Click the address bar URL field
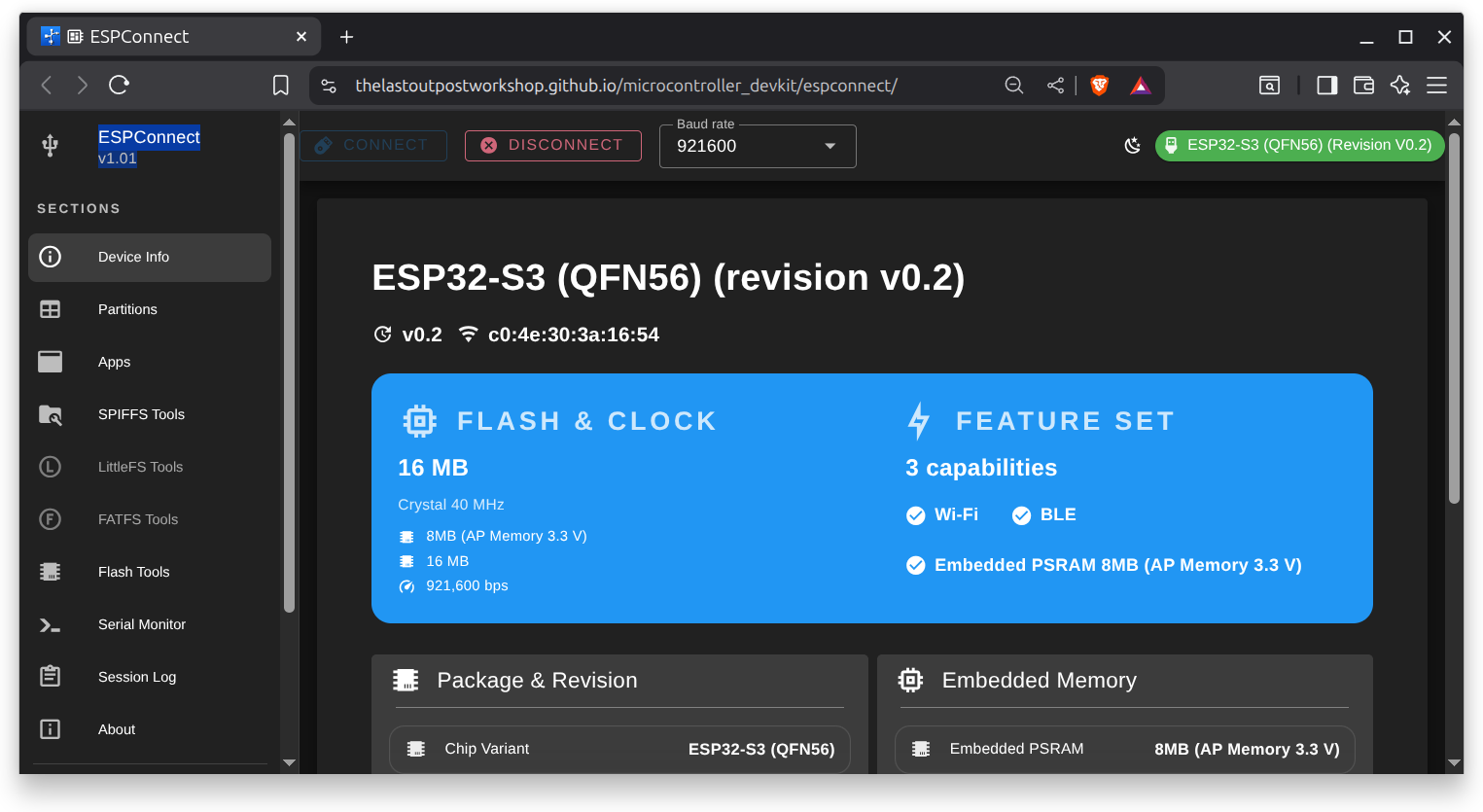This screenshot has width=1483, height=812. tap(625, 86)
